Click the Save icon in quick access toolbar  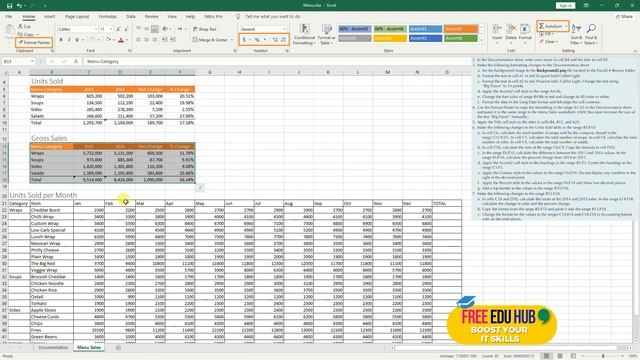9,6
